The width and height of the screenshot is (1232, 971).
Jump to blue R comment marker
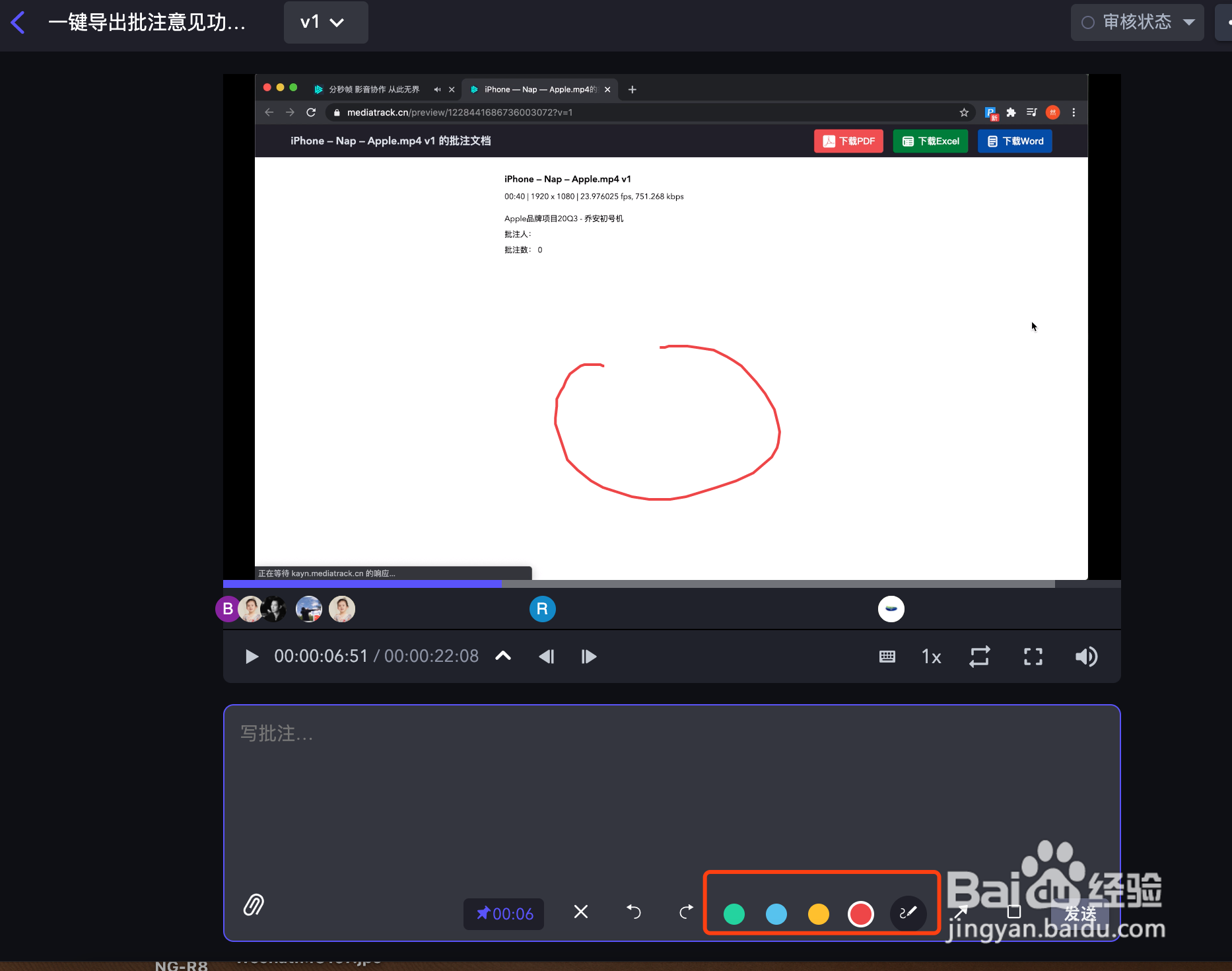(x=543, y=609)
